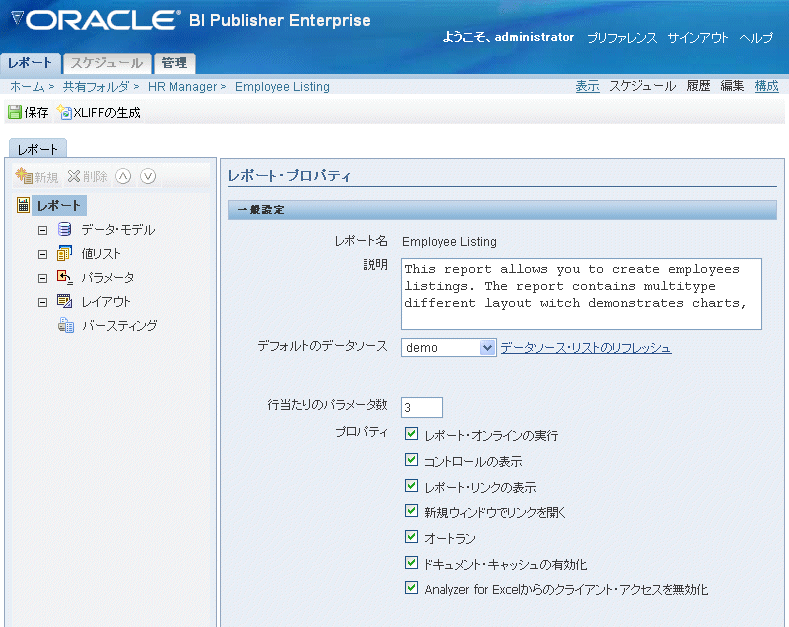The image size is (789, 627).
Task: Click the 値リスト list icon
Action: (x=64, y=253)
